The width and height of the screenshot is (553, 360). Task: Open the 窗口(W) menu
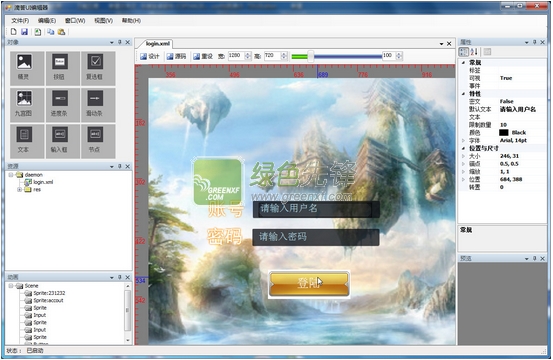75,21
